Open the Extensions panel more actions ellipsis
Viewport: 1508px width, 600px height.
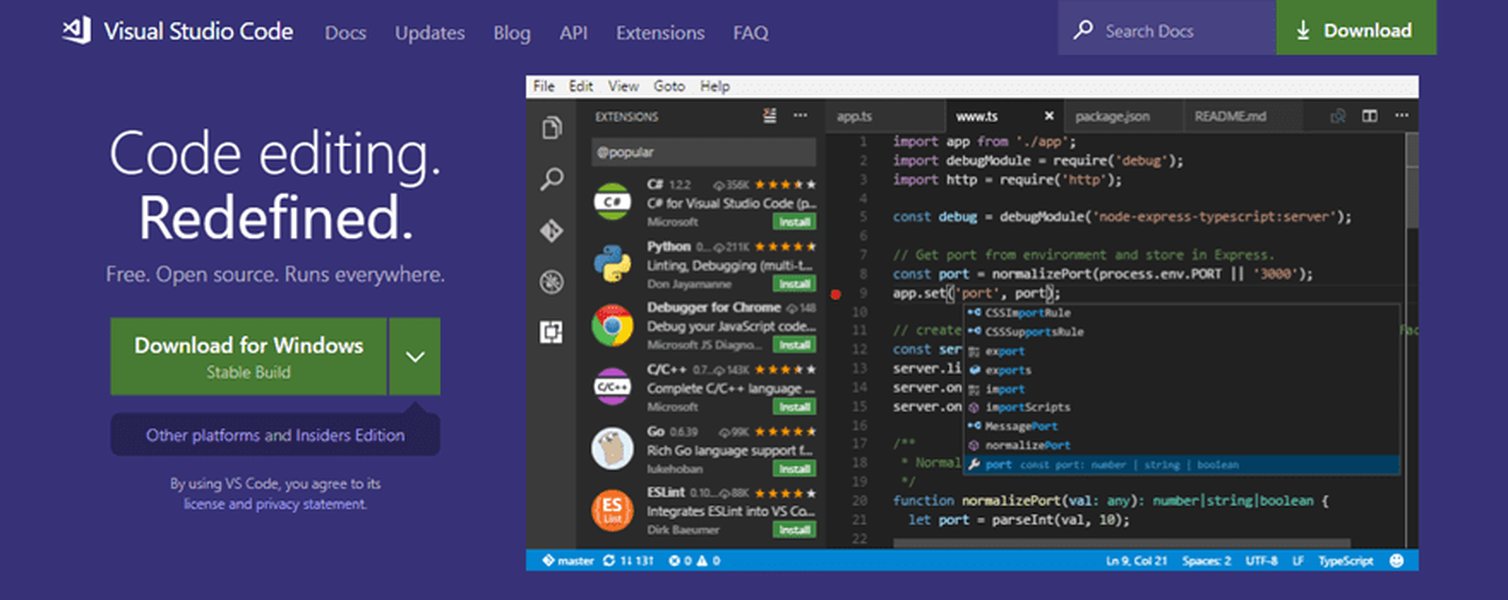800,116
